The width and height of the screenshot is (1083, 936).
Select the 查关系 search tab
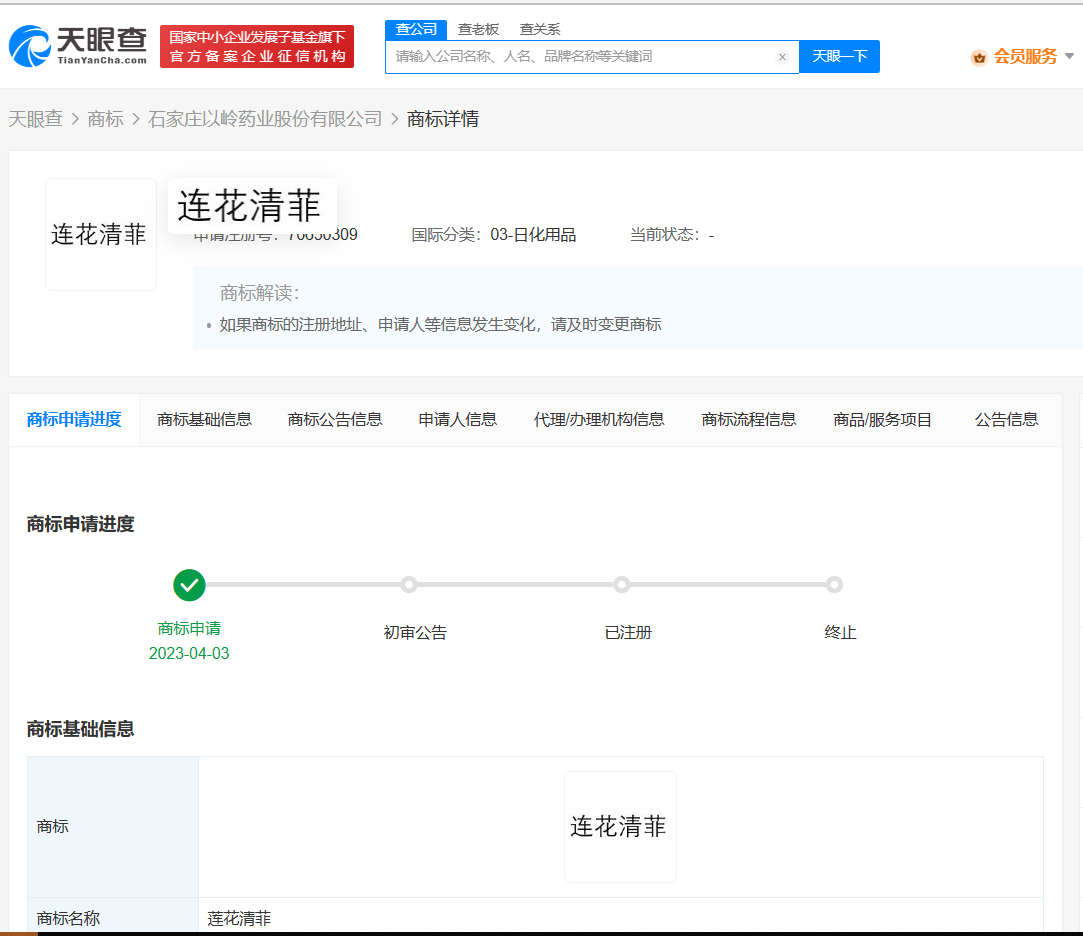pyautogui.click(x=539, y=29)
